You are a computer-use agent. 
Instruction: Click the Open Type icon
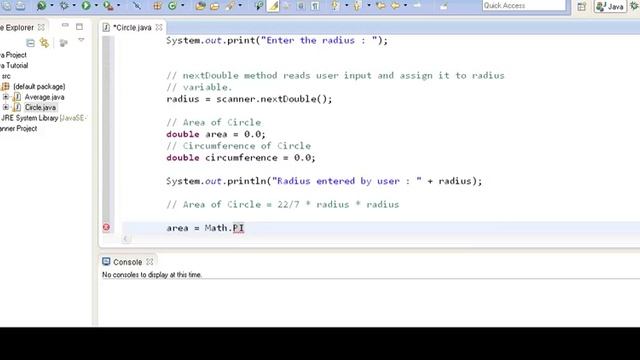tap(200, 5)
